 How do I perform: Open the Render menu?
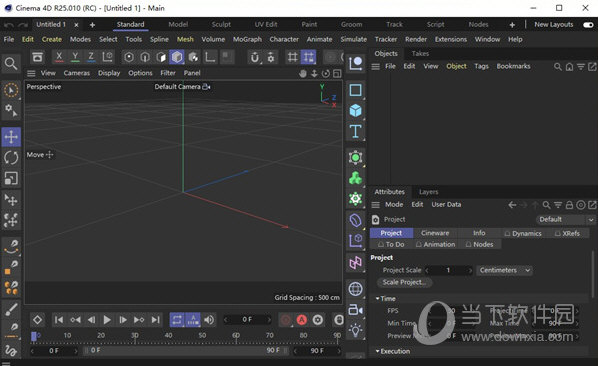tap(416, 39)
